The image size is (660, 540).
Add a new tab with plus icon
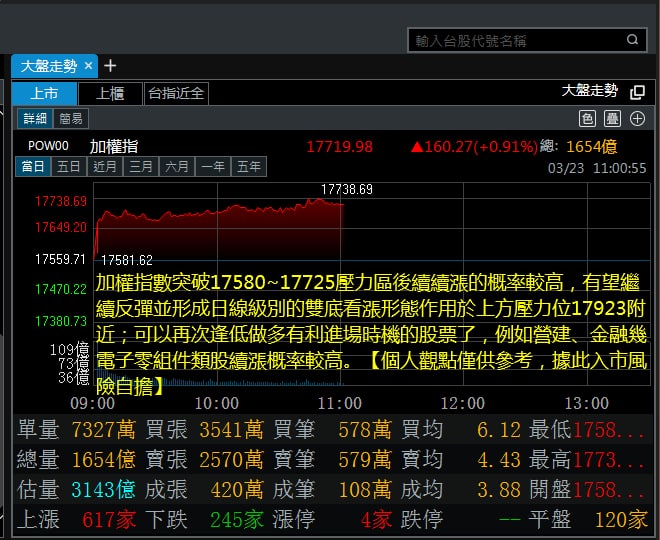tap(110, 66)
